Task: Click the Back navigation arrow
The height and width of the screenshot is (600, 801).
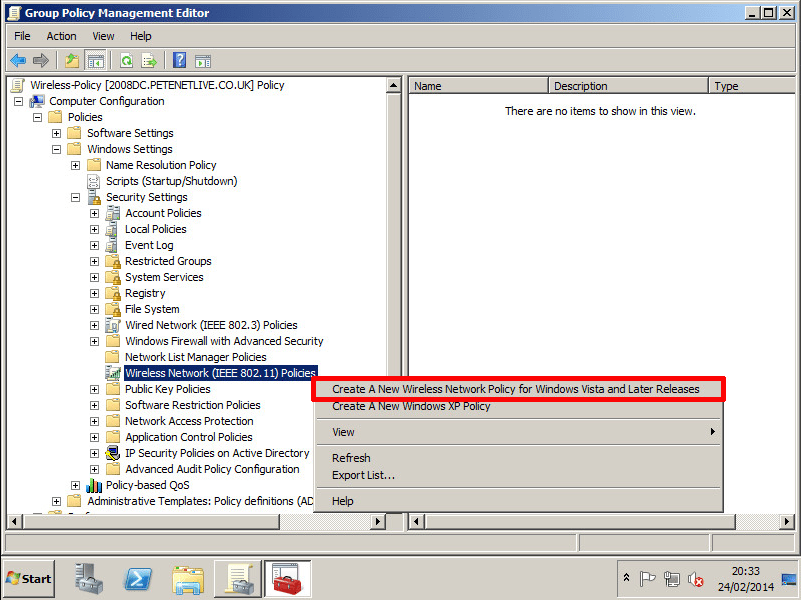Action: [x=18, y=60]
